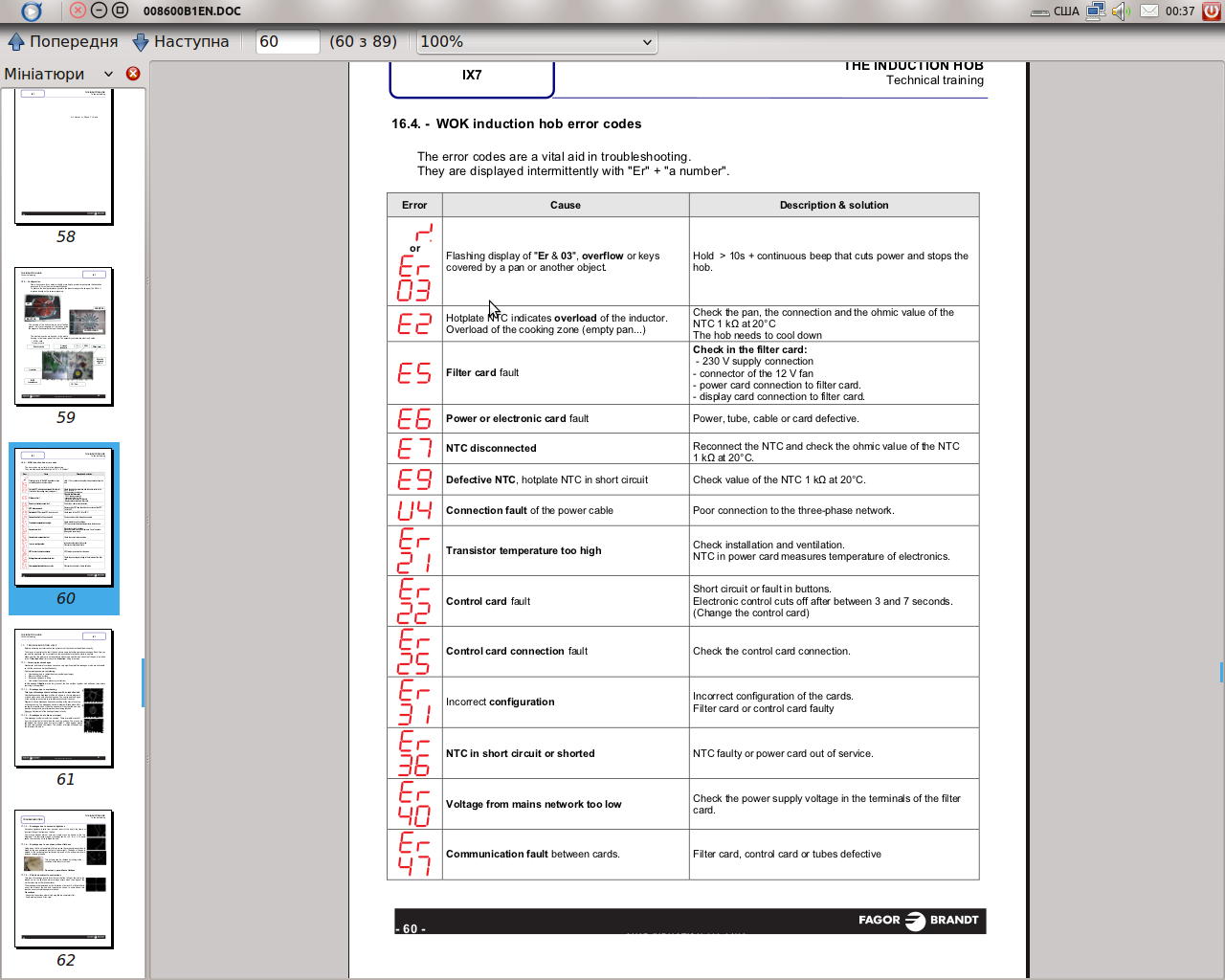
Task: Click the Power or electronic card fault cell
Action: (566, 418)
